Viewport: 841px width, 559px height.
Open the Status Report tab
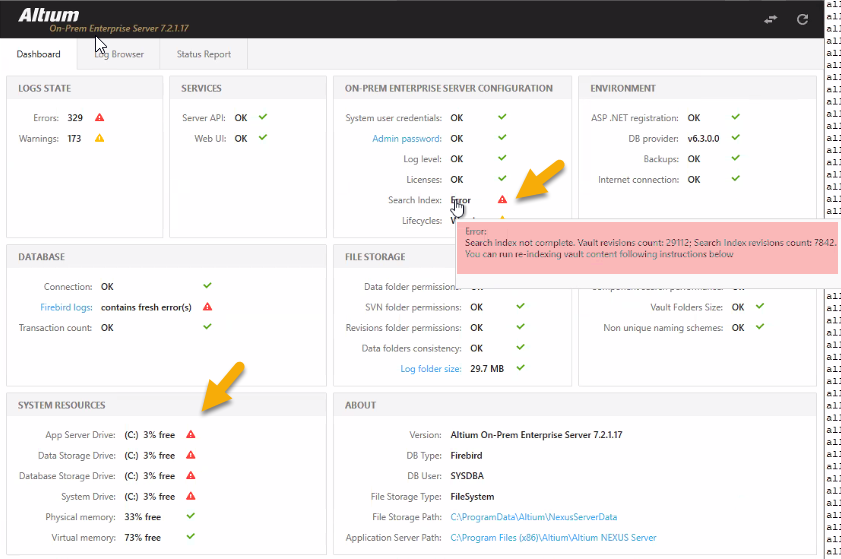point(203,54)
